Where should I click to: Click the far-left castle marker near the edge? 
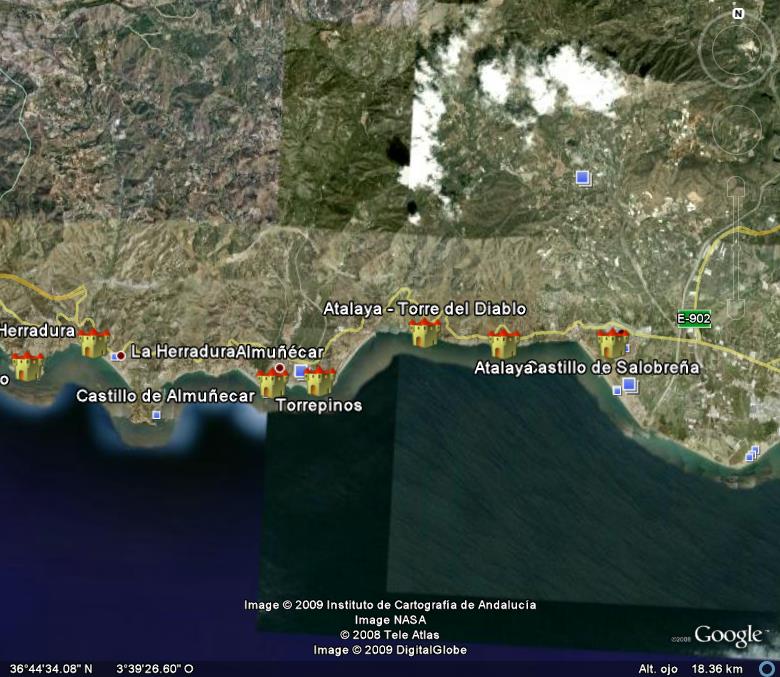(27, 366)
